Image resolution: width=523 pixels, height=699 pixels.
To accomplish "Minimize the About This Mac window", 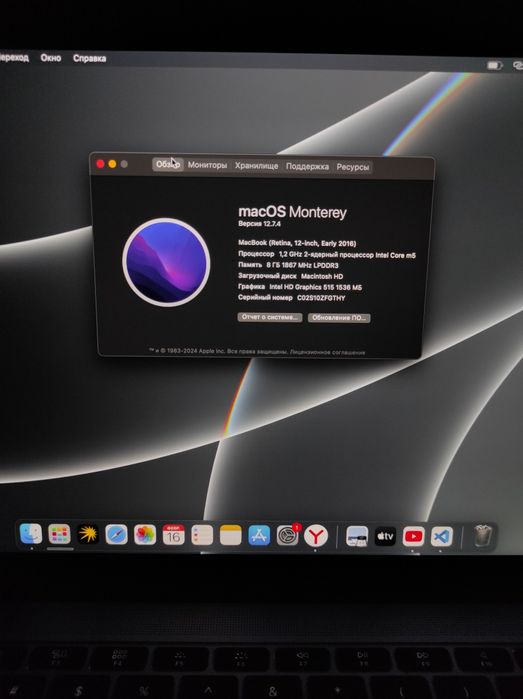I will coord(112,164).
